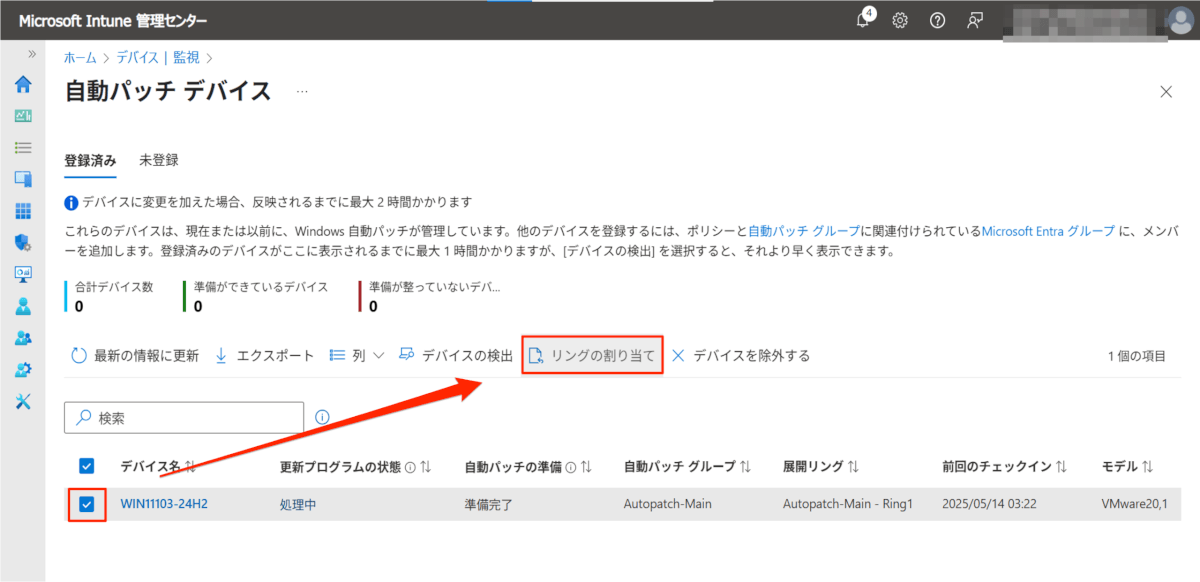The width and height of the screenshot is (1200, 582).
Task: Click the Autopatch-Main - Ring1 cell
Action: tap(848, 504)
